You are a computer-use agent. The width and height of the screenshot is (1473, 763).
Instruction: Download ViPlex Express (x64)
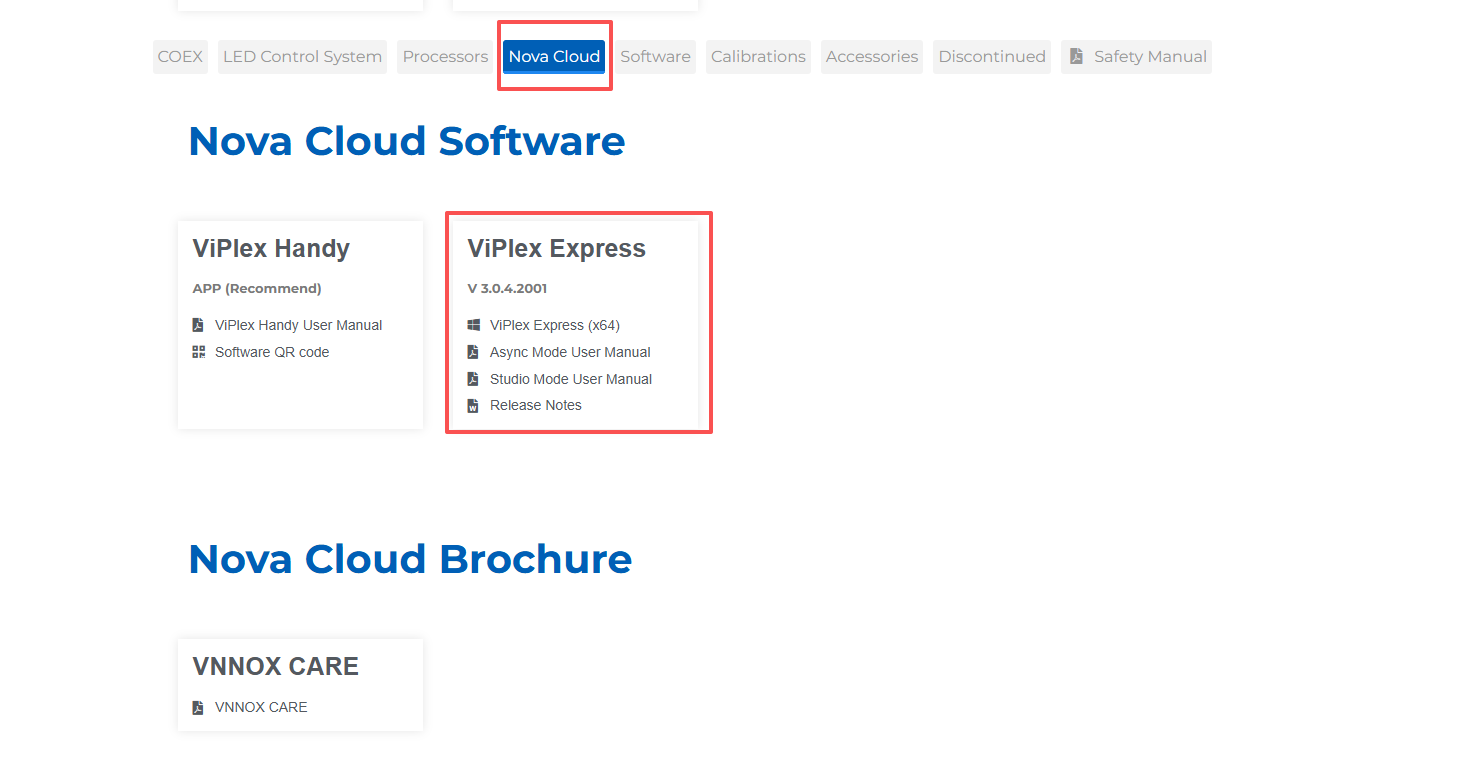[x=555, y=325]
